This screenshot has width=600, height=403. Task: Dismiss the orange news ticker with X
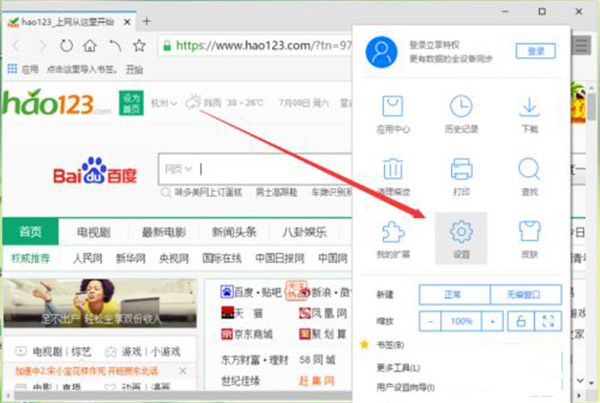(183, 371)
